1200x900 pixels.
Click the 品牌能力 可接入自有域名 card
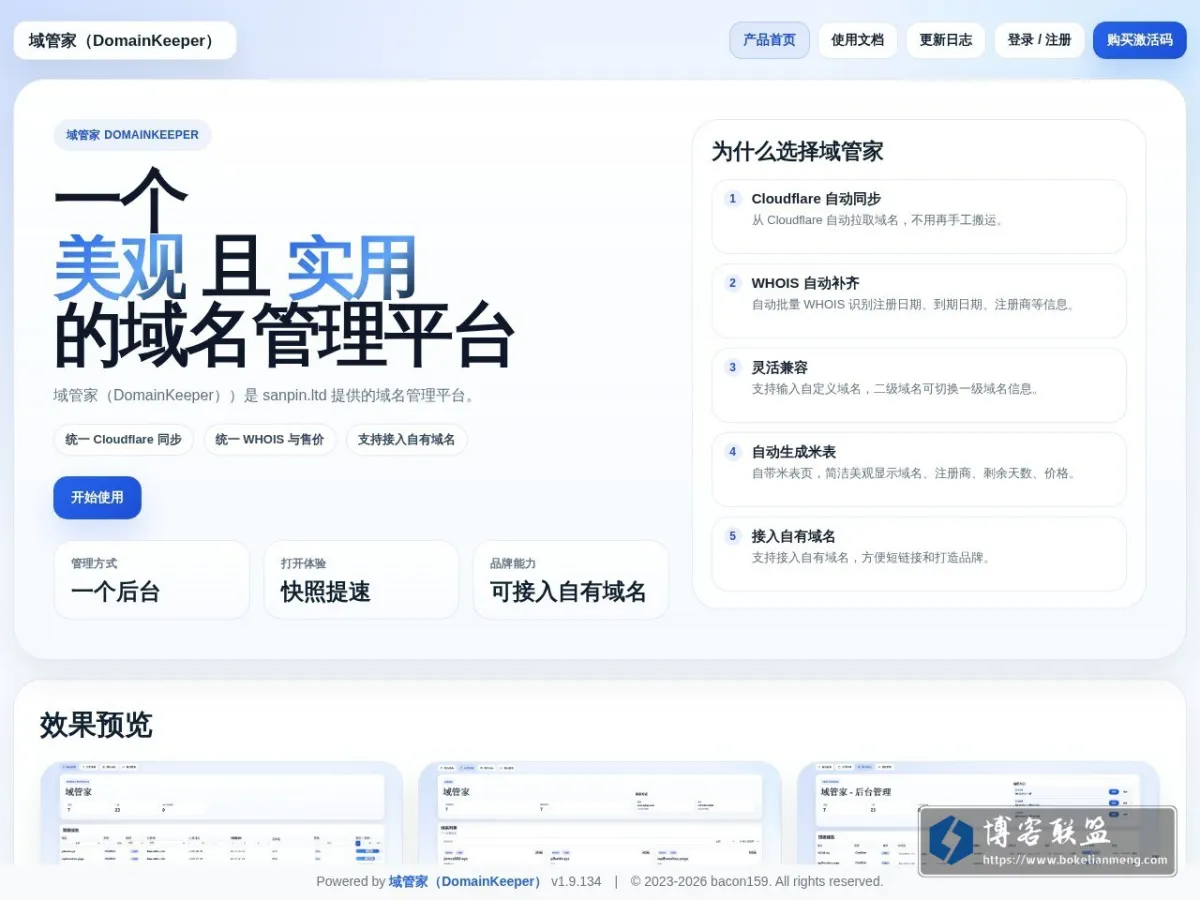click(x=571, y=580)
